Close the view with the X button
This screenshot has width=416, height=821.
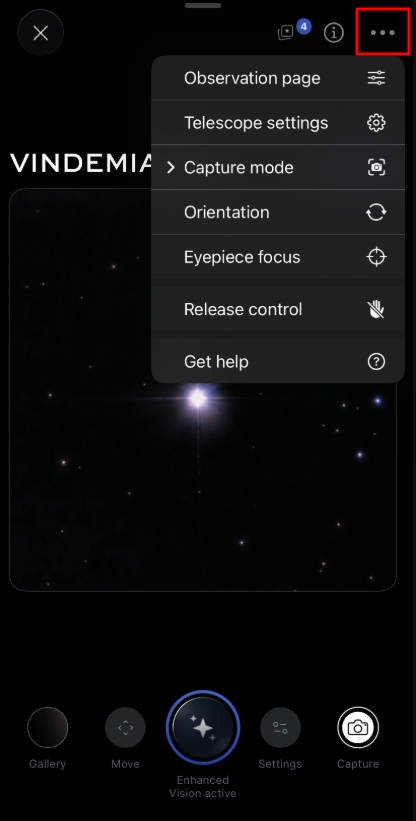[x=40, y=33]
